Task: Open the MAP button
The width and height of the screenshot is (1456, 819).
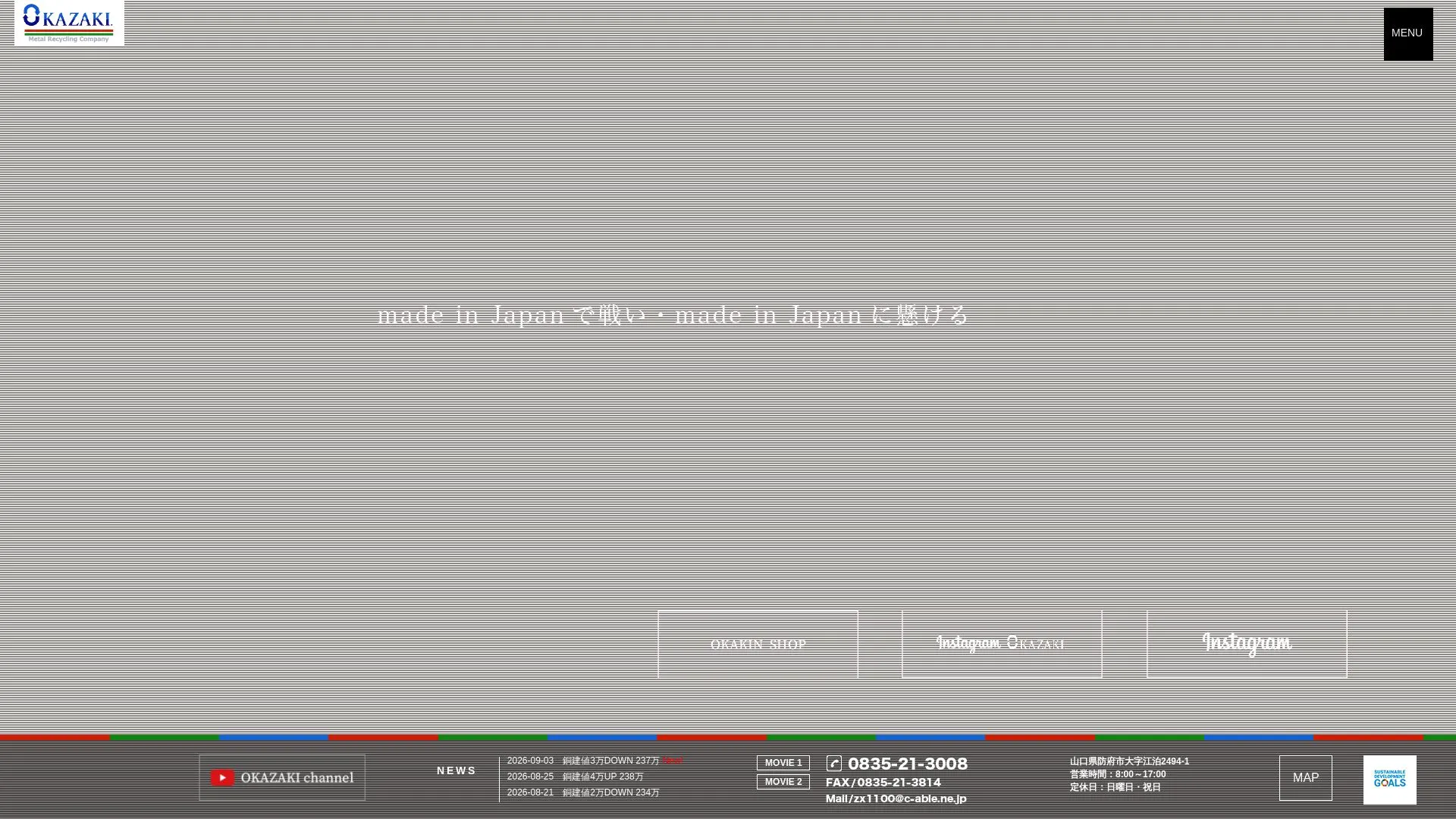Action: (x=1305, y=778)
